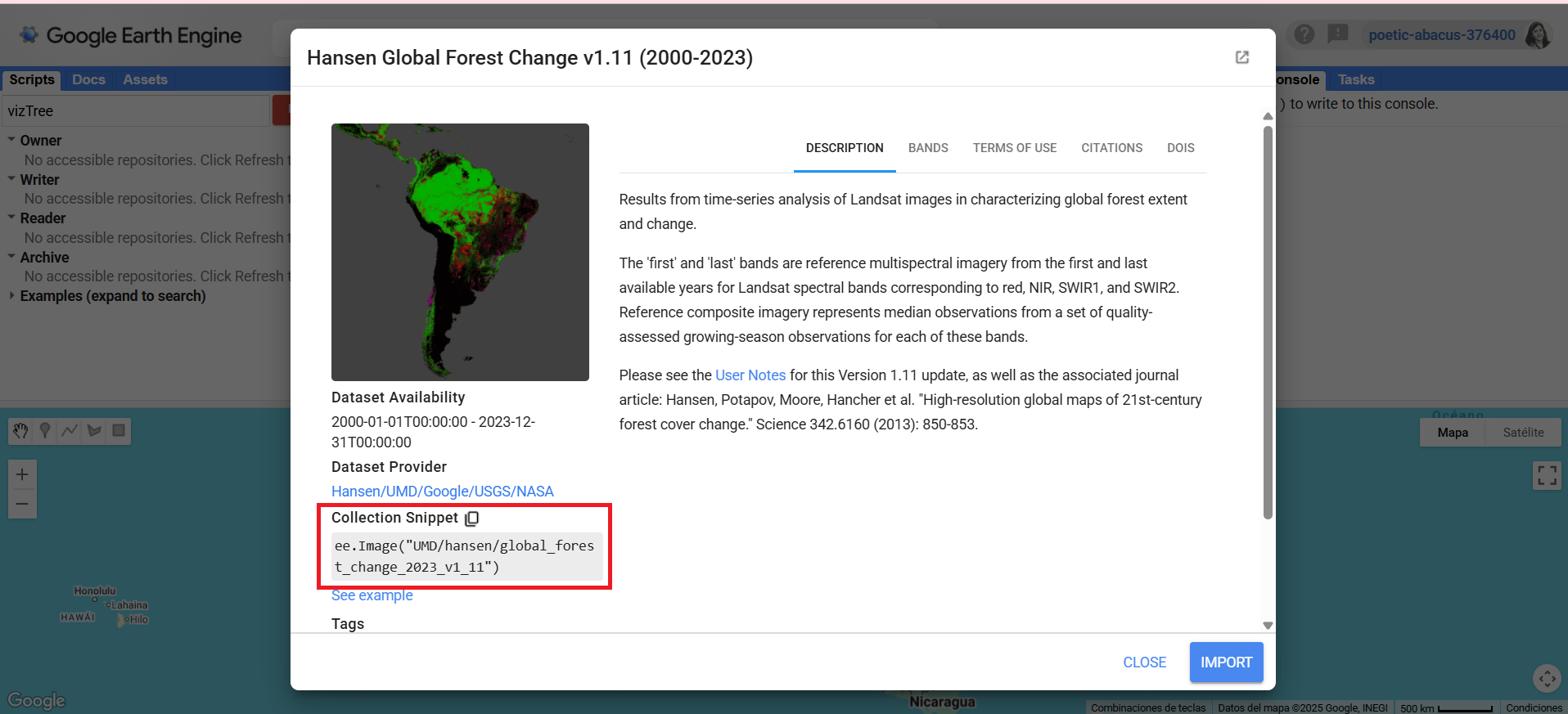The height and width of the screenshot is (714, 1568).
Task: Open the Tasks tab in right panel
Action: [1356, 79]
